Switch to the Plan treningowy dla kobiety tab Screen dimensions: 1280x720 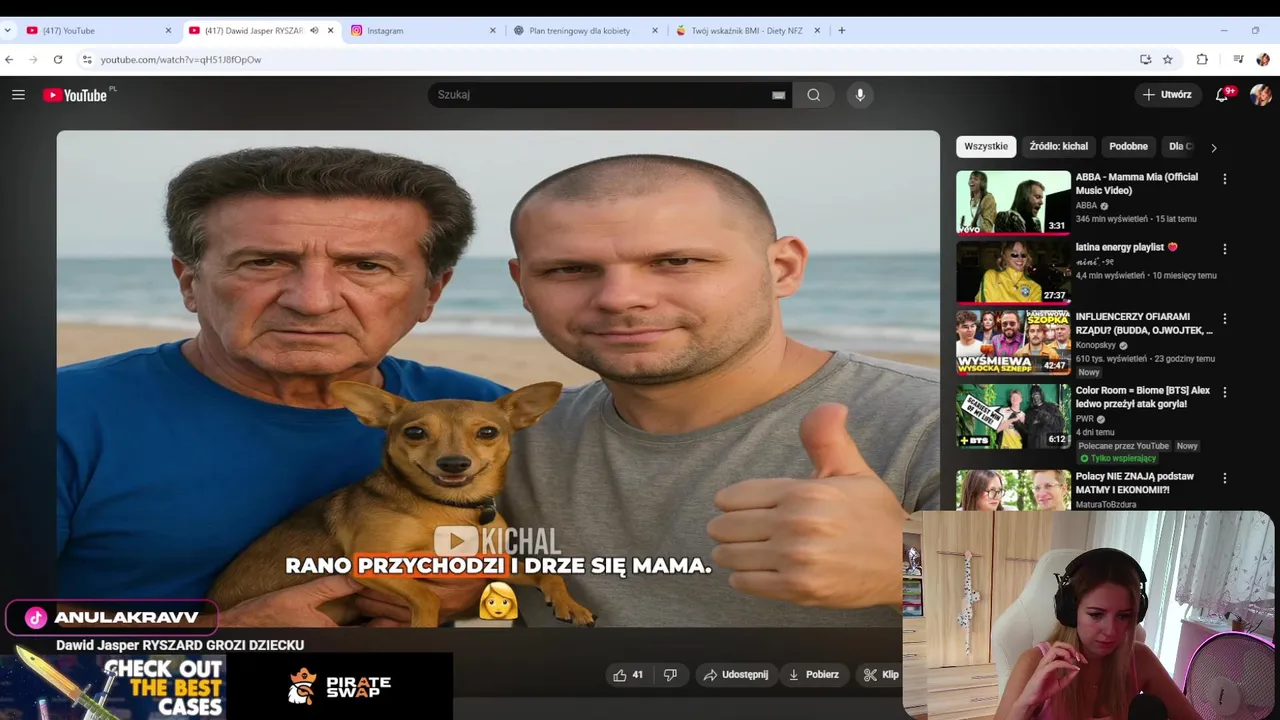click(586, 30)
